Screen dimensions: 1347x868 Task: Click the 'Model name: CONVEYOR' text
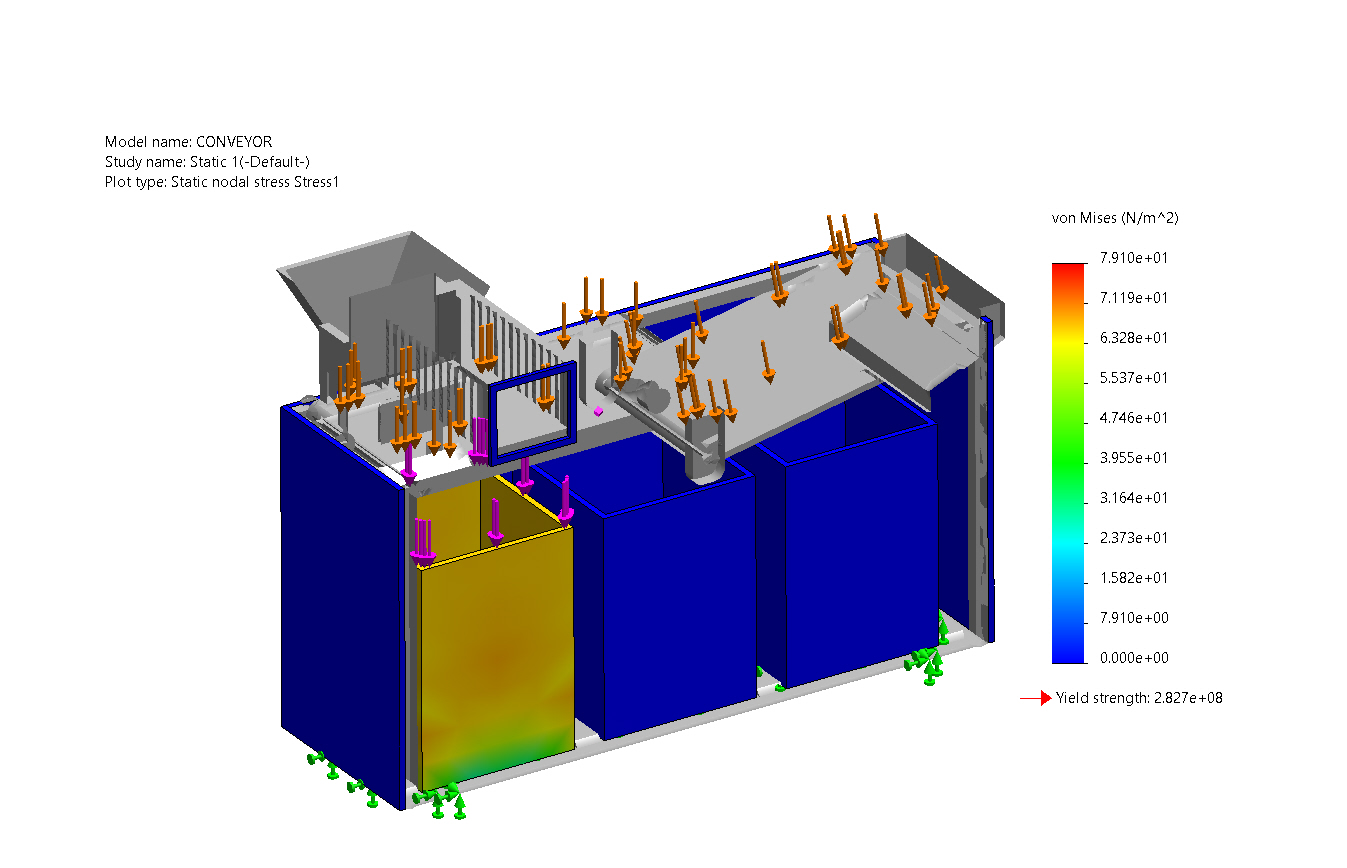click(x=188, y=142)
